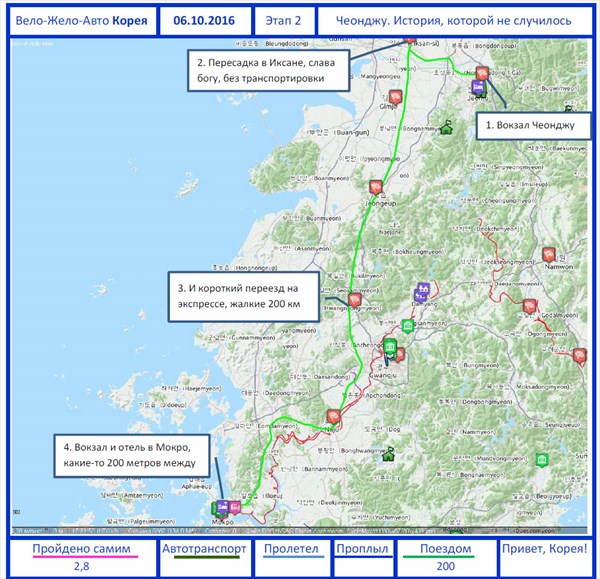Screen dimensions: 600x579
Task: Click callout 3. И короткий переезд на экспрессе
Action: click(244, 297)
